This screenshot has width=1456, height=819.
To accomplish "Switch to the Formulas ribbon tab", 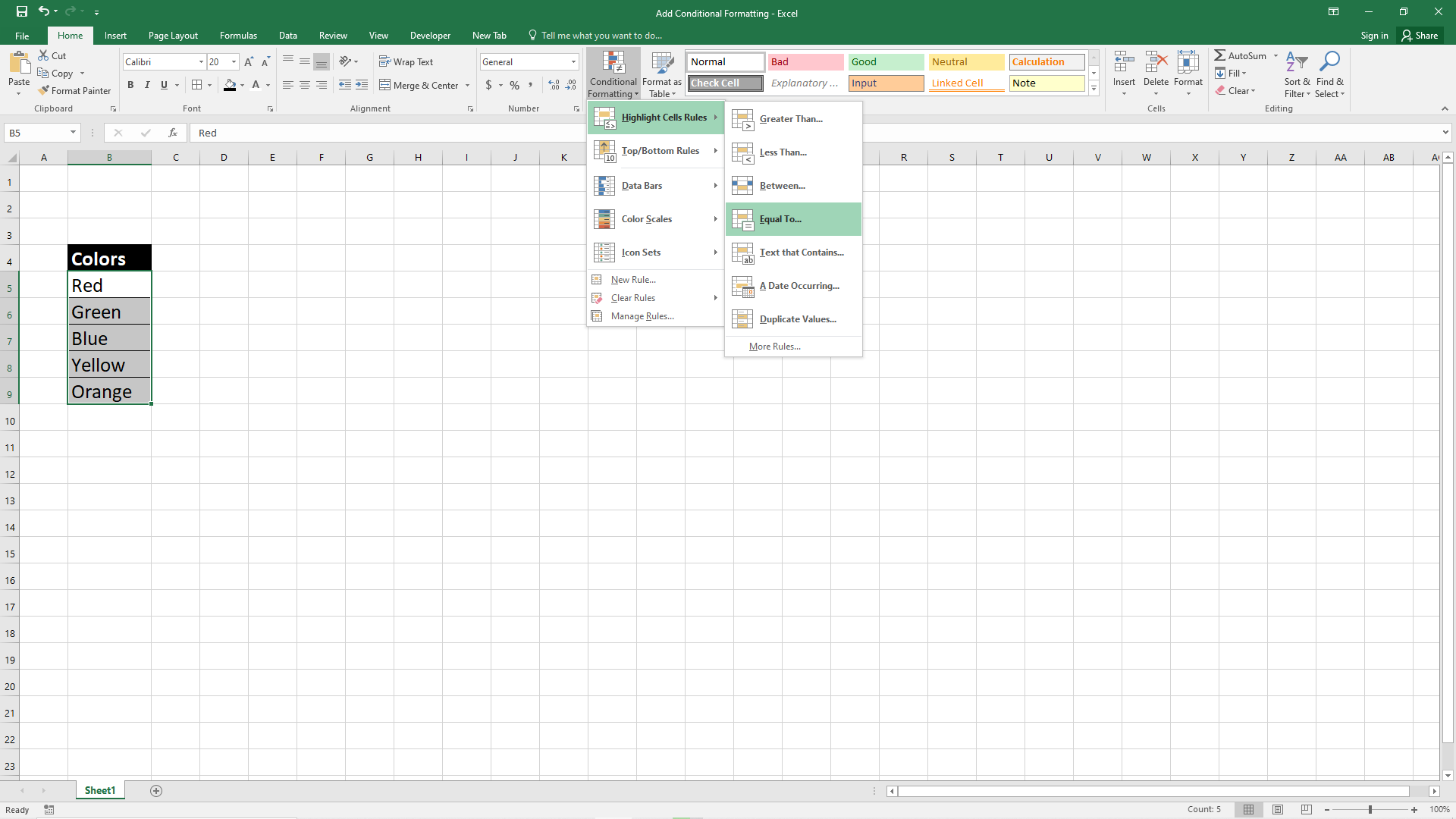I will click(238, 35).
